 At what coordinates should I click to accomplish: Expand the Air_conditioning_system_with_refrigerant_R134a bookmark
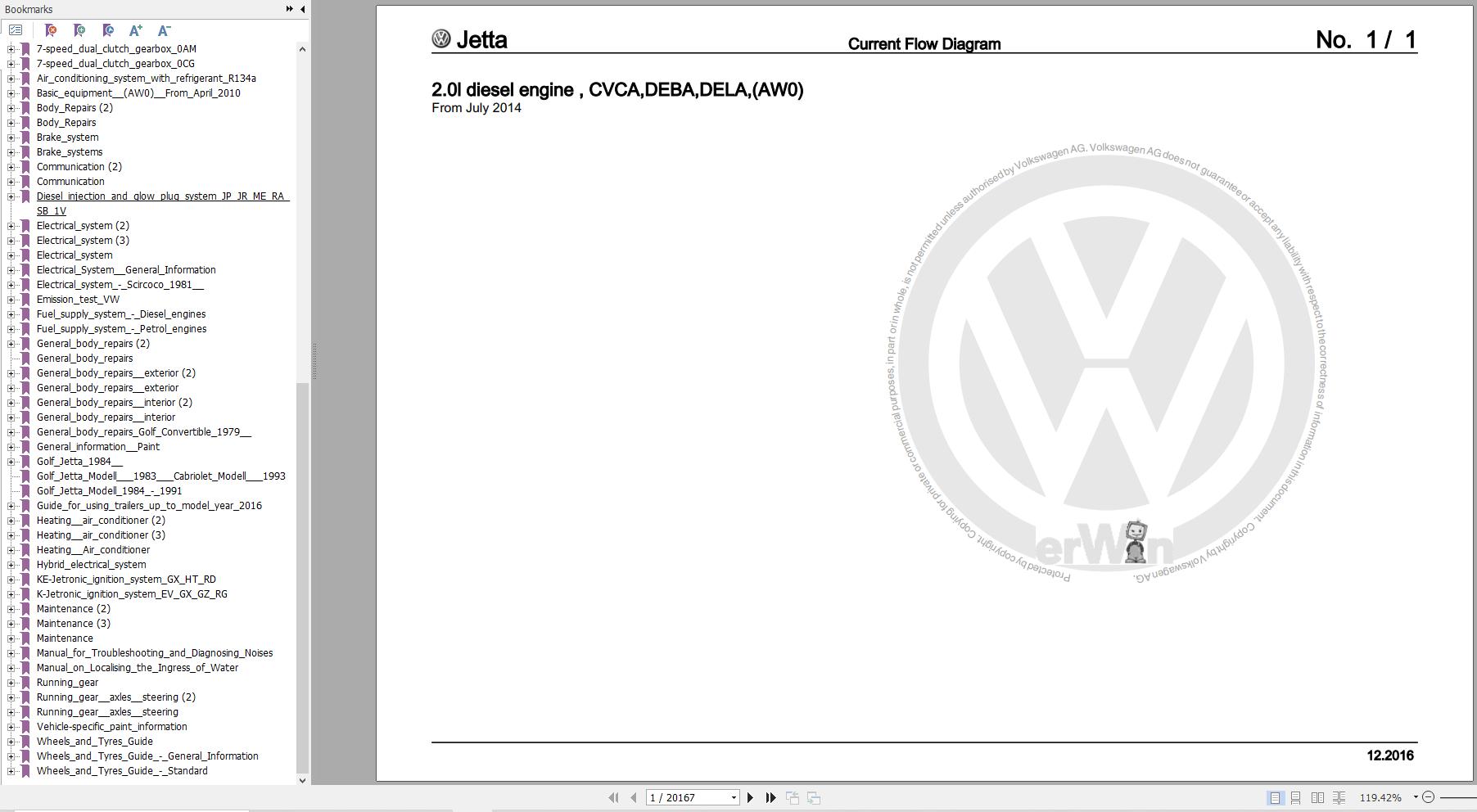(11, 79)
